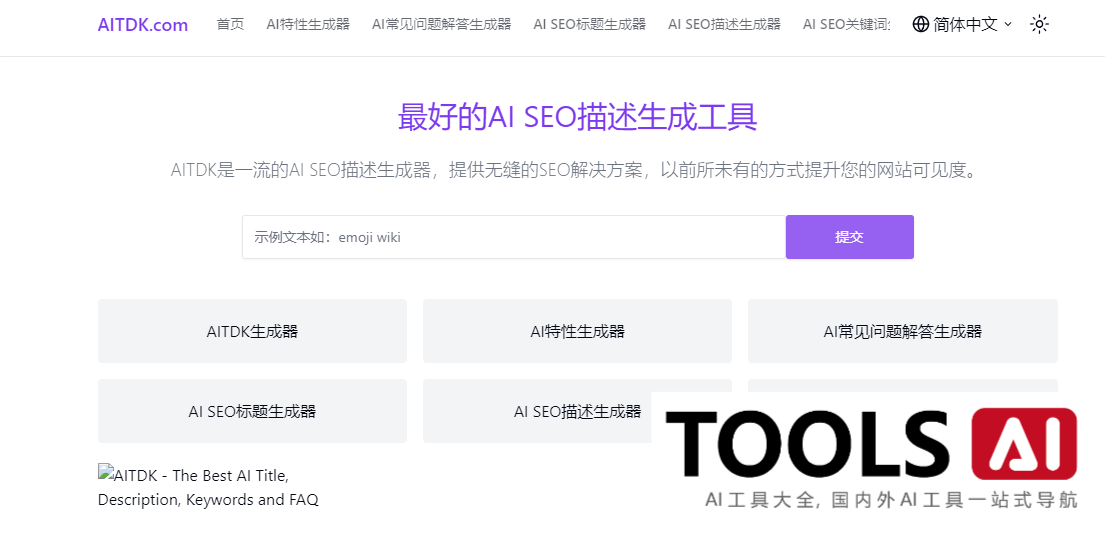
Task: Click the truncated AI SEO关键词 header item
Action: tap(846, 24)
